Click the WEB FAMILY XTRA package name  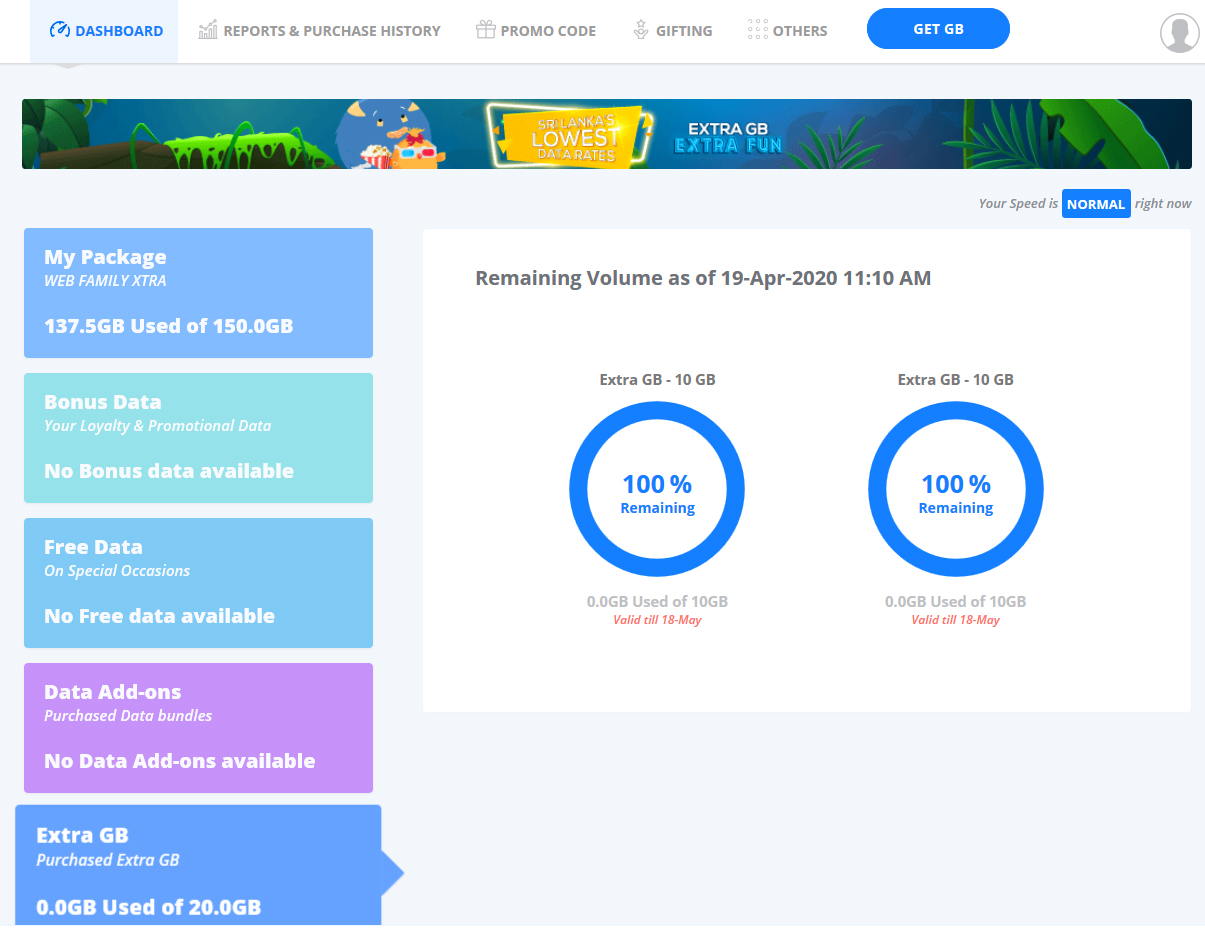[x=105, y=281]
